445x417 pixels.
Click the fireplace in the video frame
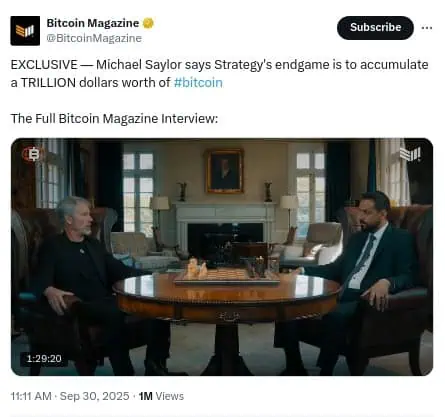click(226, 228)
